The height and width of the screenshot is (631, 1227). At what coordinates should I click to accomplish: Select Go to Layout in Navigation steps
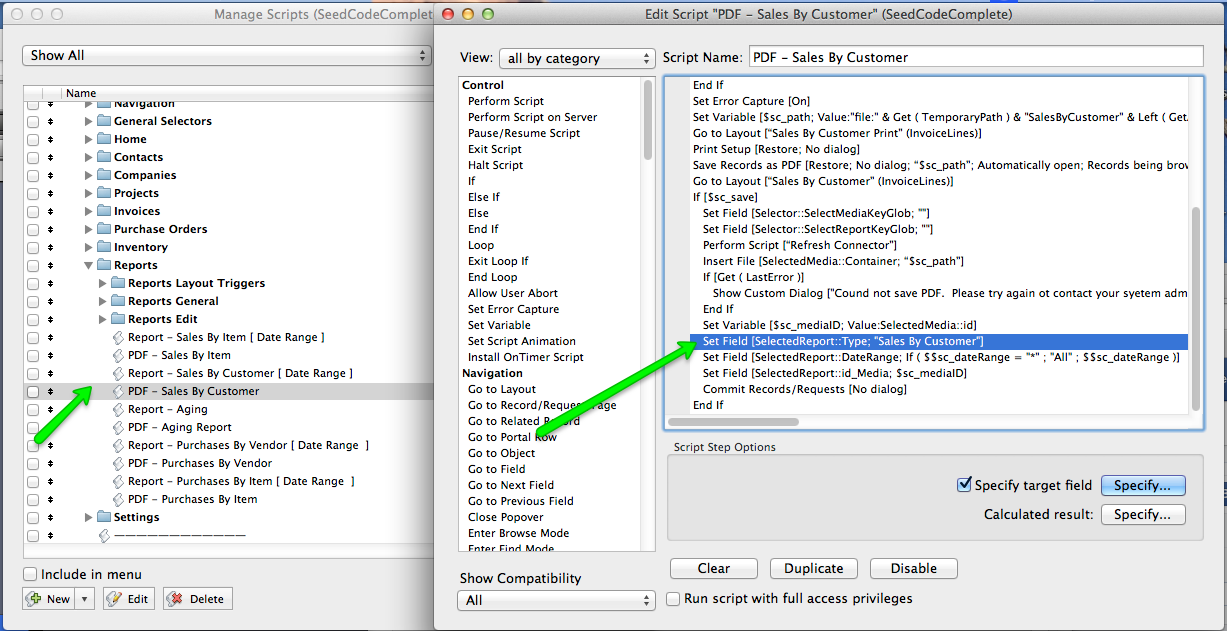tap(502, 389)
